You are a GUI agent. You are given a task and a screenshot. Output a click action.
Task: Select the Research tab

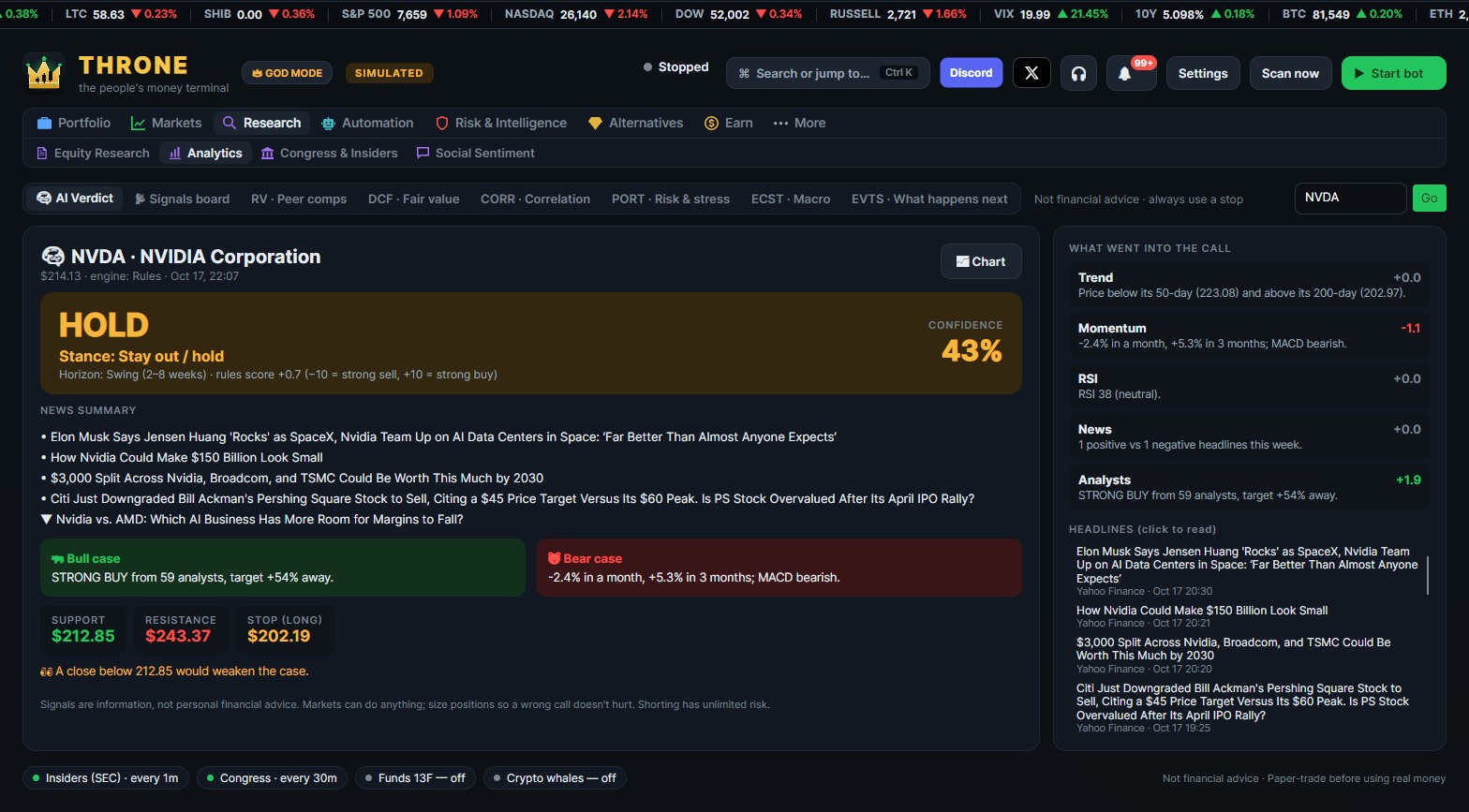click(x=262, y=123)
